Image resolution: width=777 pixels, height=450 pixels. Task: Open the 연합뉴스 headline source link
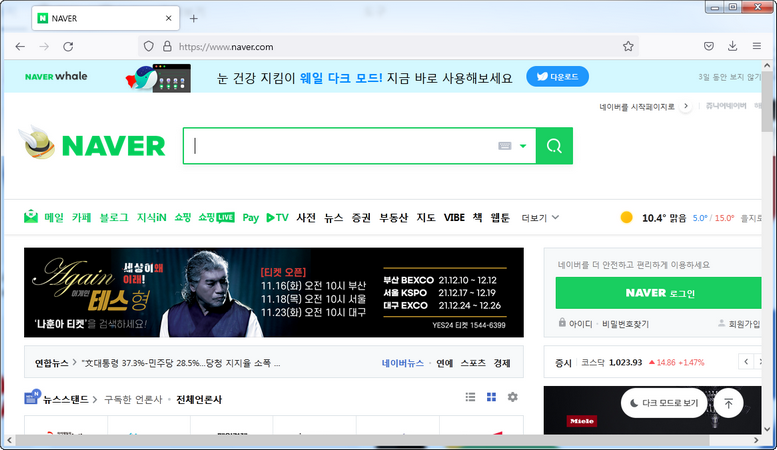click(x=52, y=363)
